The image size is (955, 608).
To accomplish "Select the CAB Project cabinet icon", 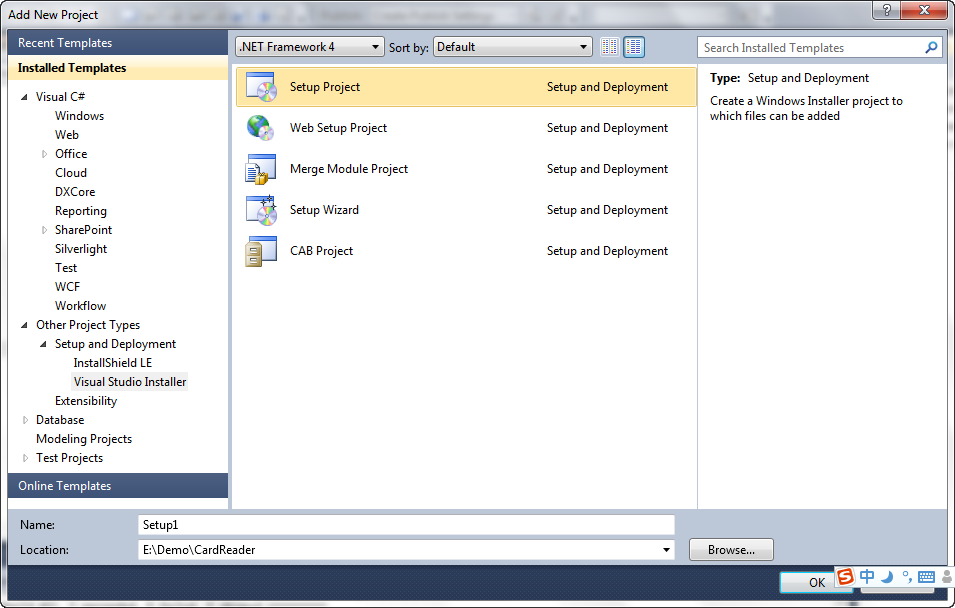I will pos(255,251).
